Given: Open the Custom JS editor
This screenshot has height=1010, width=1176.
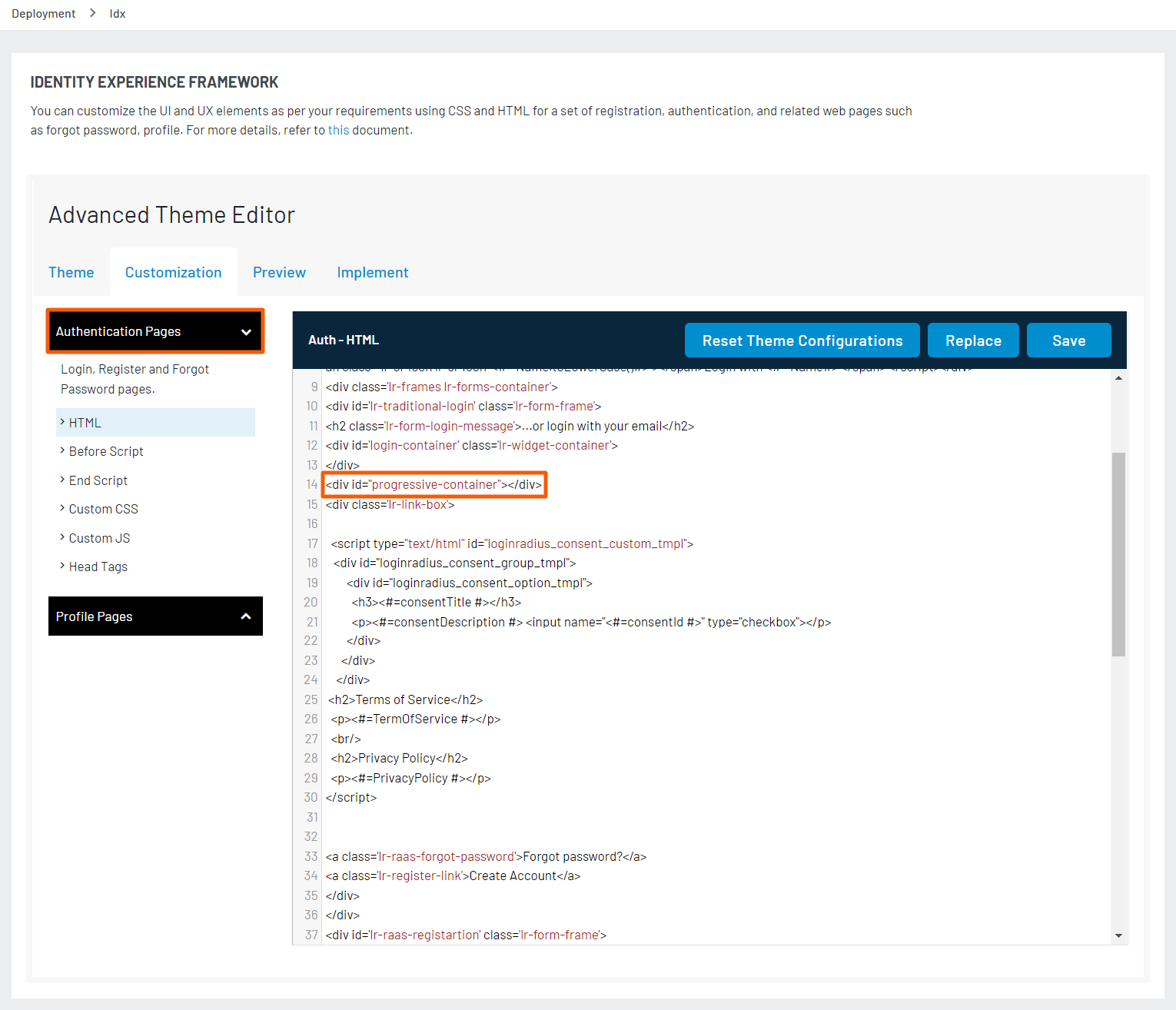Looking at the screenshot, I should 99,537.
